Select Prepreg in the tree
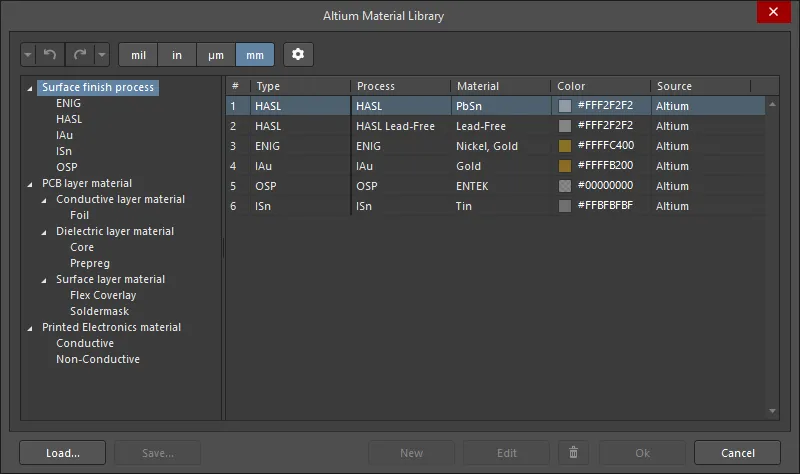Image resolution: width=800 pixels, height=474 pixels. pos(90,263)
